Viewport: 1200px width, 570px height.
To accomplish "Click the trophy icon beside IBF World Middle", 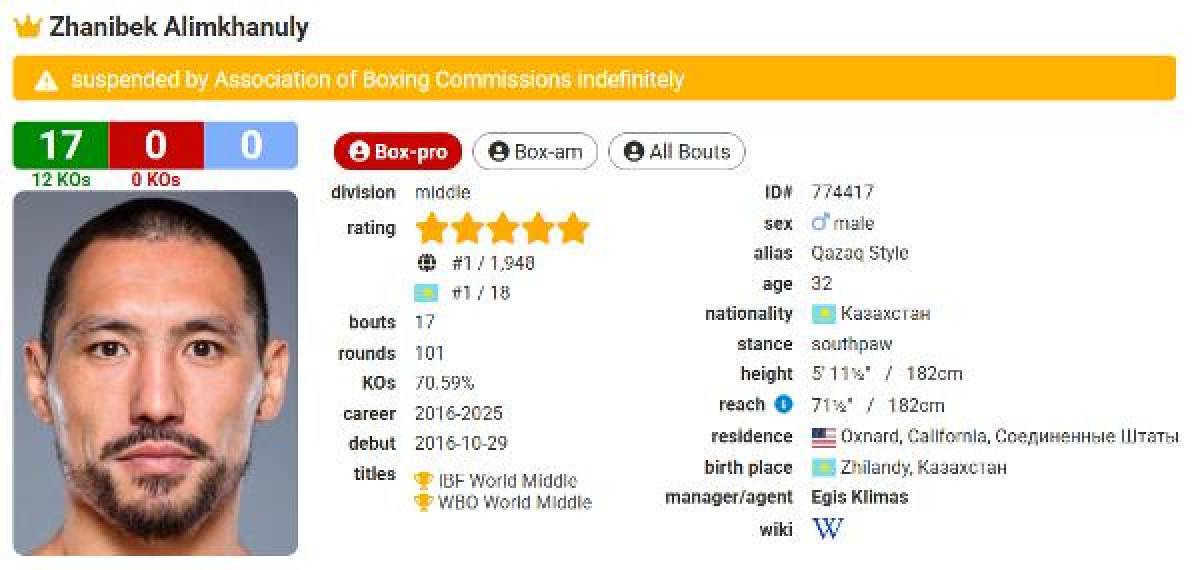I will 424,479.
